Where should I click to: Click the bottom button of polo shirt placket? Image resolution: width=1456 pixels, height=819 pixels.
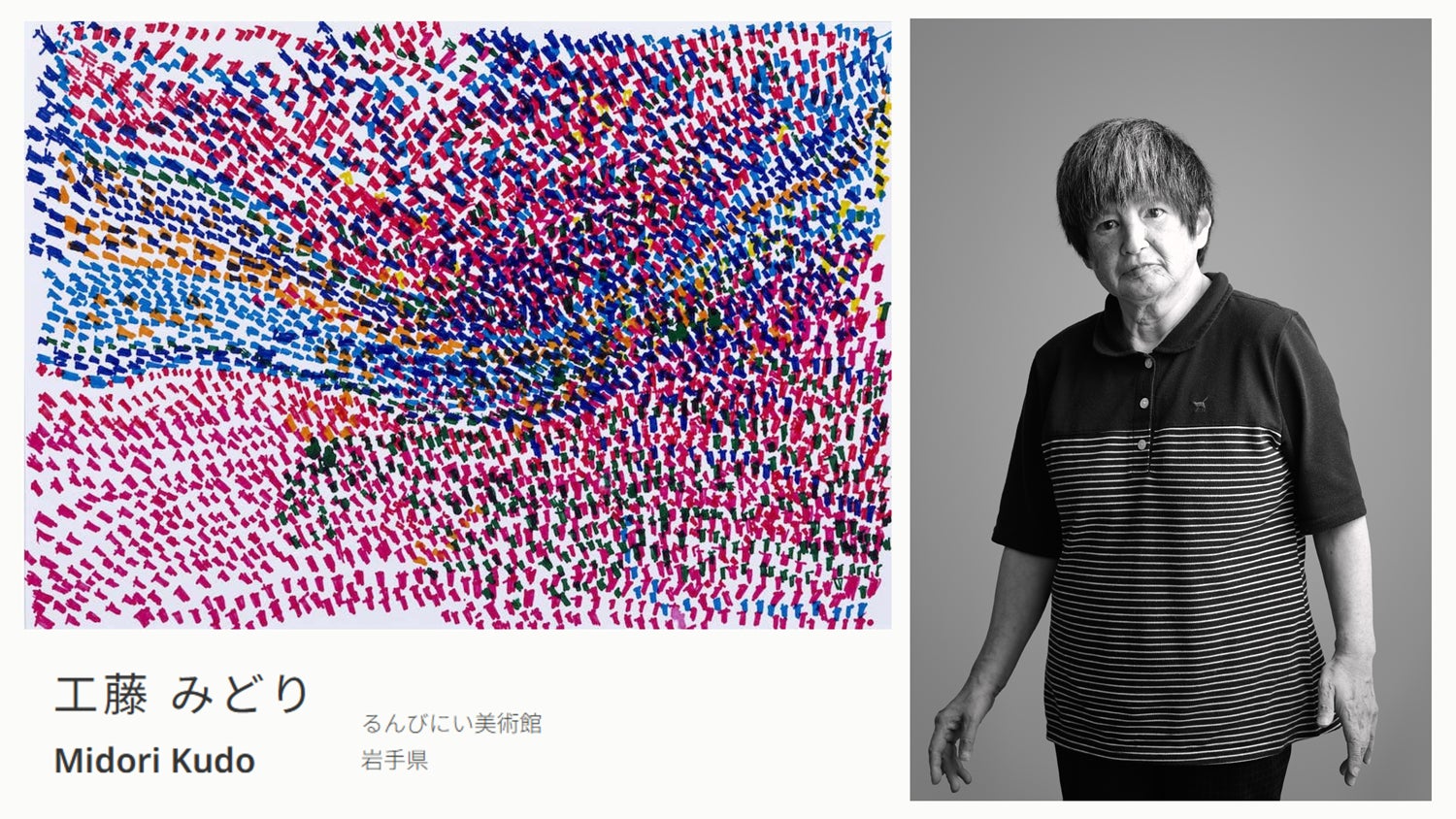pyautogui.click(x=1142, y=444)
